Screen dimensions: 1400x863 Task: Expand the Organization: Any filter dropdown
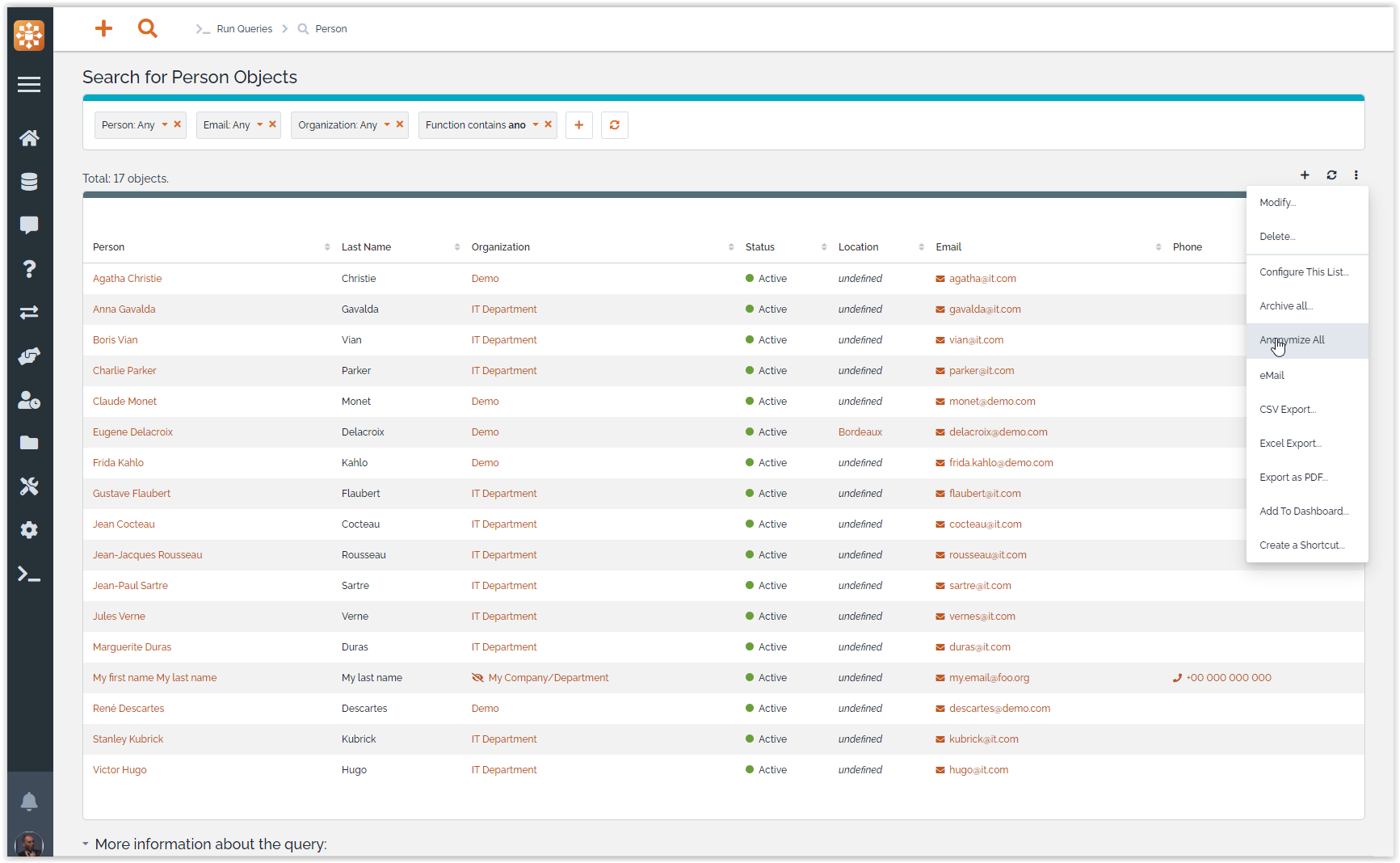387,124
